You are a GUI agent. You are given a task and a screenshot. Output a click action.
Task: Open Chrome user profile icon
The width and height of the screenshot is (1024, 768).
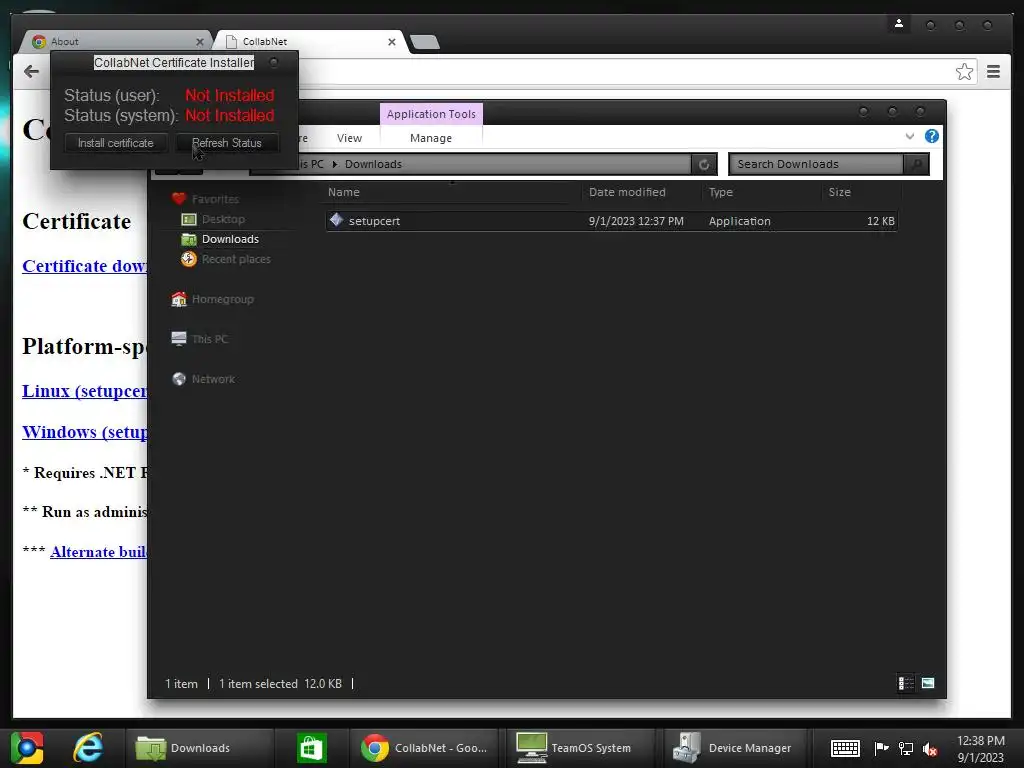tap(899, 24)
